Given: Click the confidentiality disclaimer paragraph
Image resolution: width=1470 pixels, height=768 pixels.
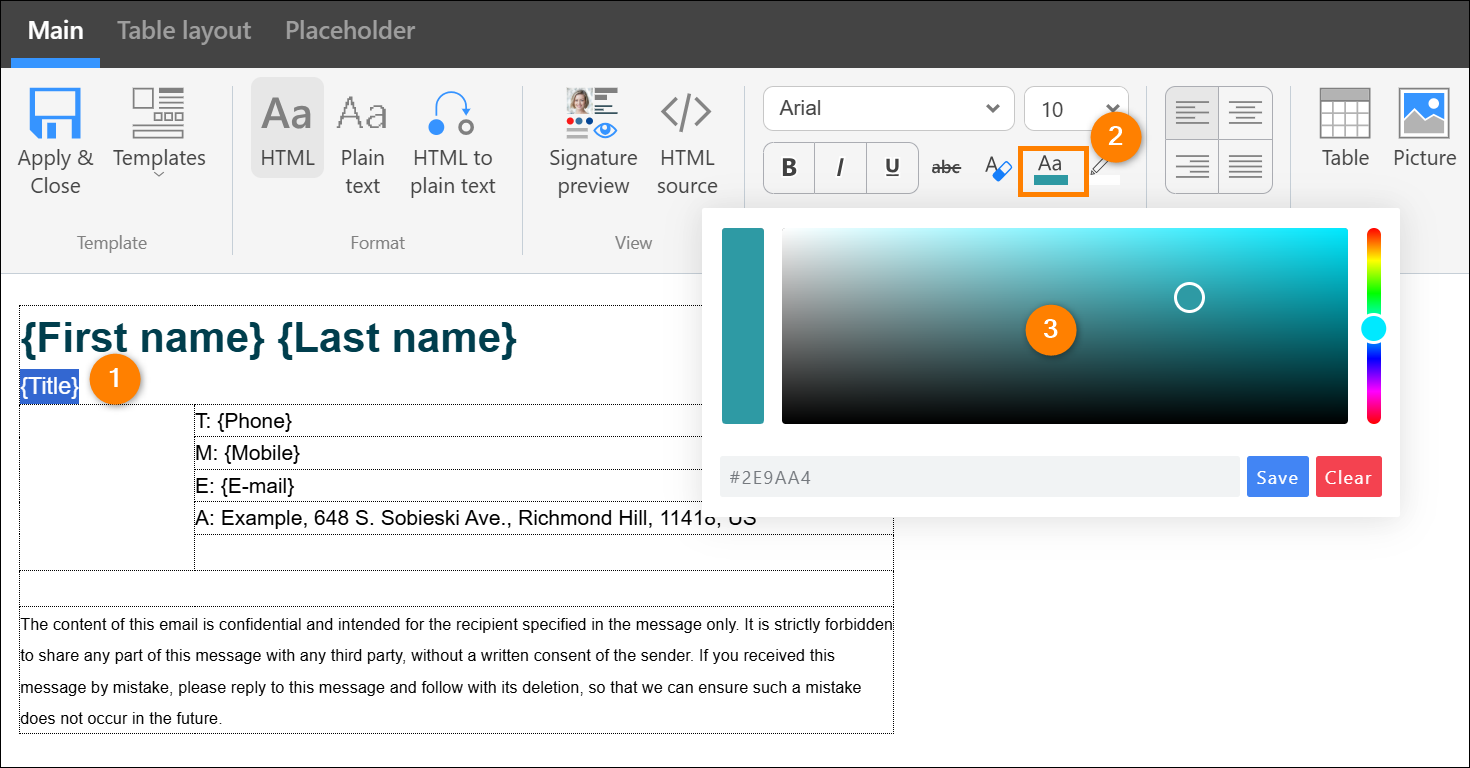Looking at the screenshot, I should coord(456,671).
